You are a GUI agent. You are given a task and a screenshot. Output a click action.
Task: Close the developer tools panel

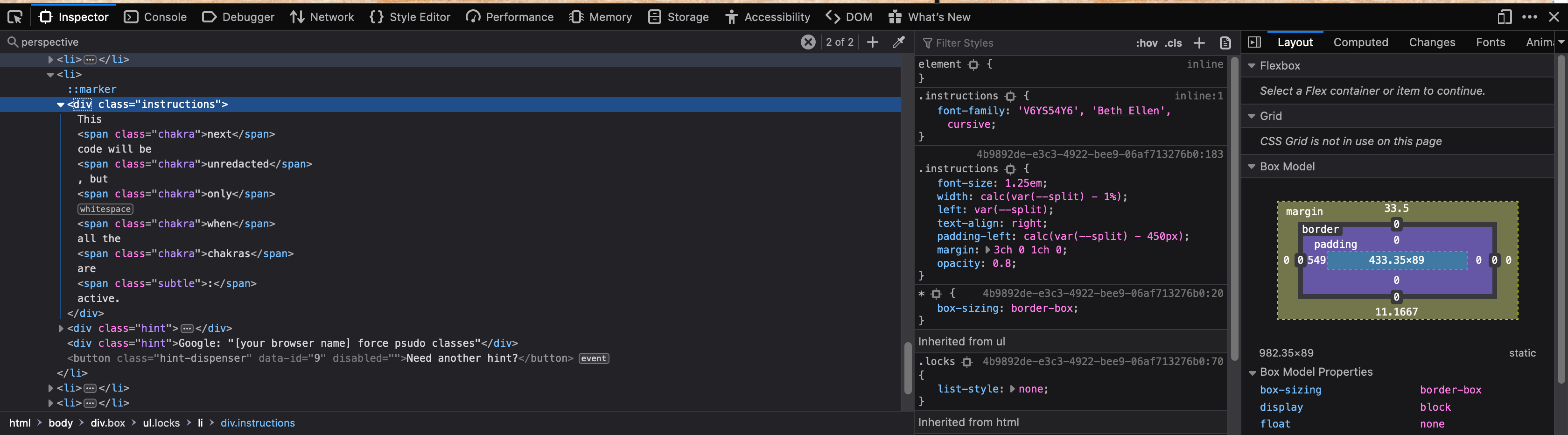(x=1554, y=17)
